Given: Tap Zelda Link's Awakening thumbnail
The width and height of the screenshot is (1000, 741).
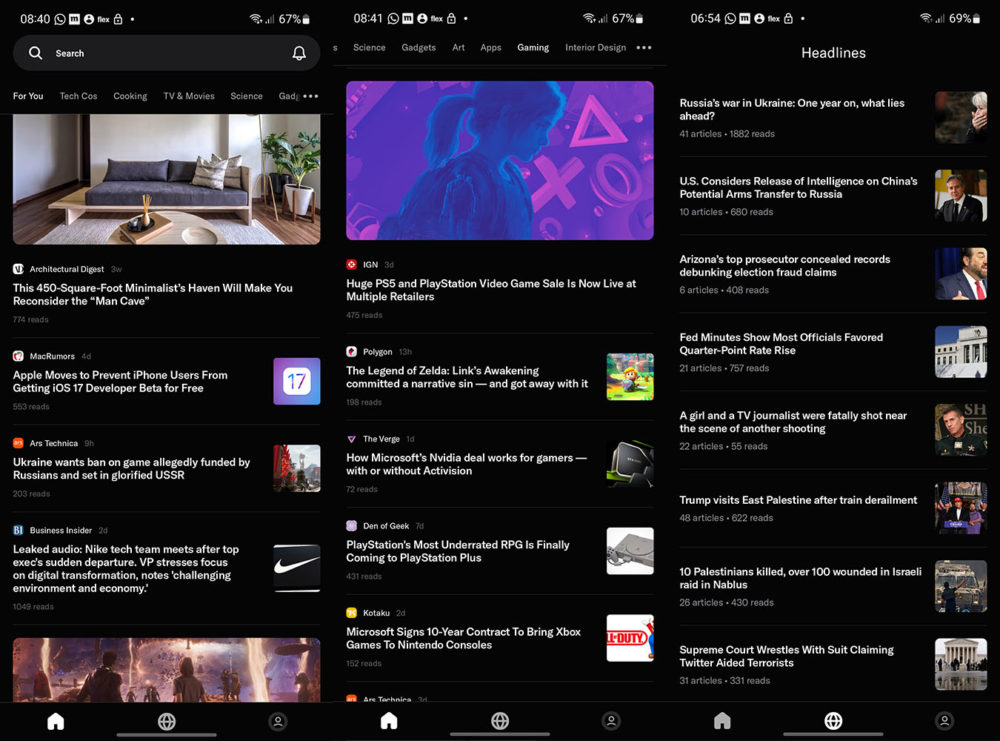Looking at the screenshot, I should pyautogui.click(x=630, y=377).
